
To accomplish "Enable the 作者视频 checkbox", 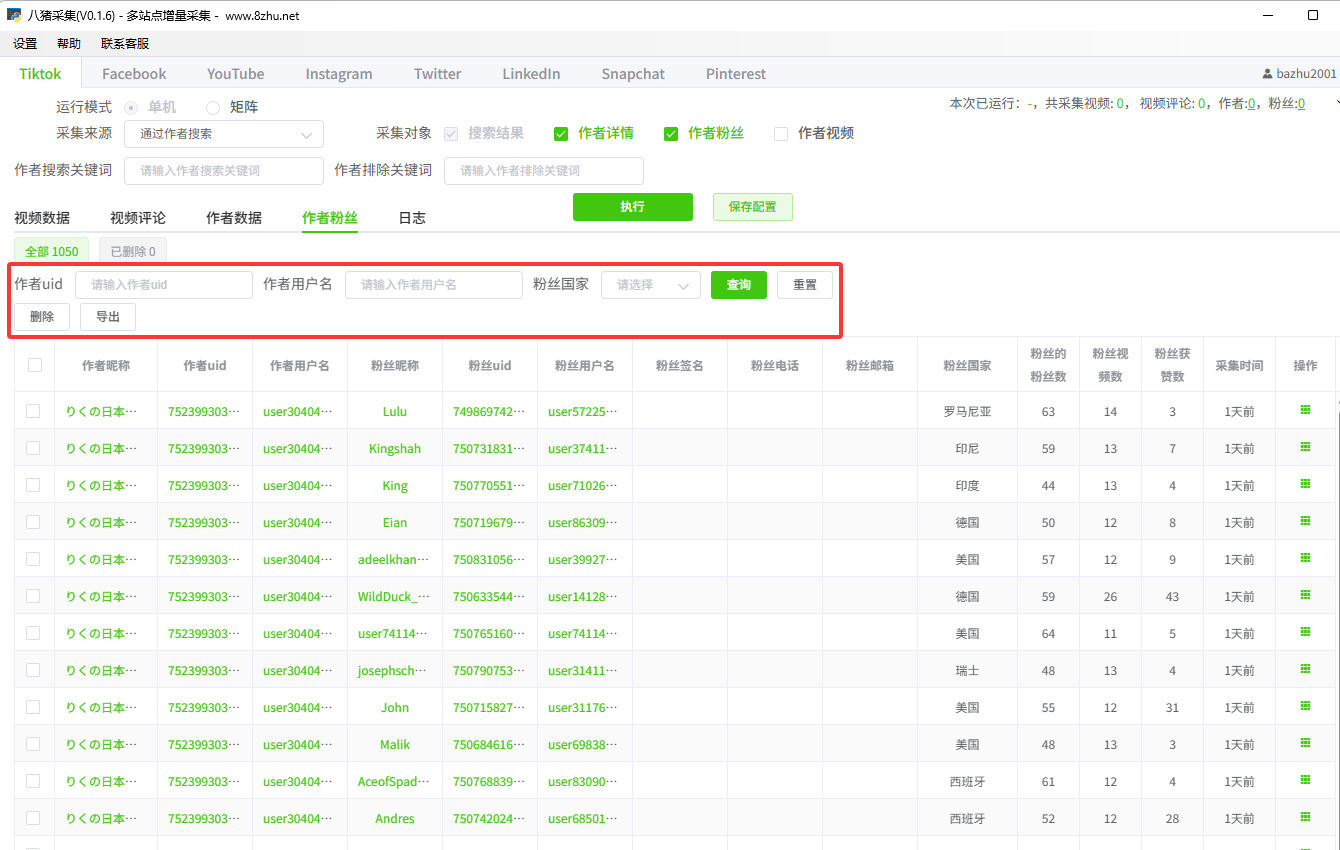I will click(x=781, y=133).
